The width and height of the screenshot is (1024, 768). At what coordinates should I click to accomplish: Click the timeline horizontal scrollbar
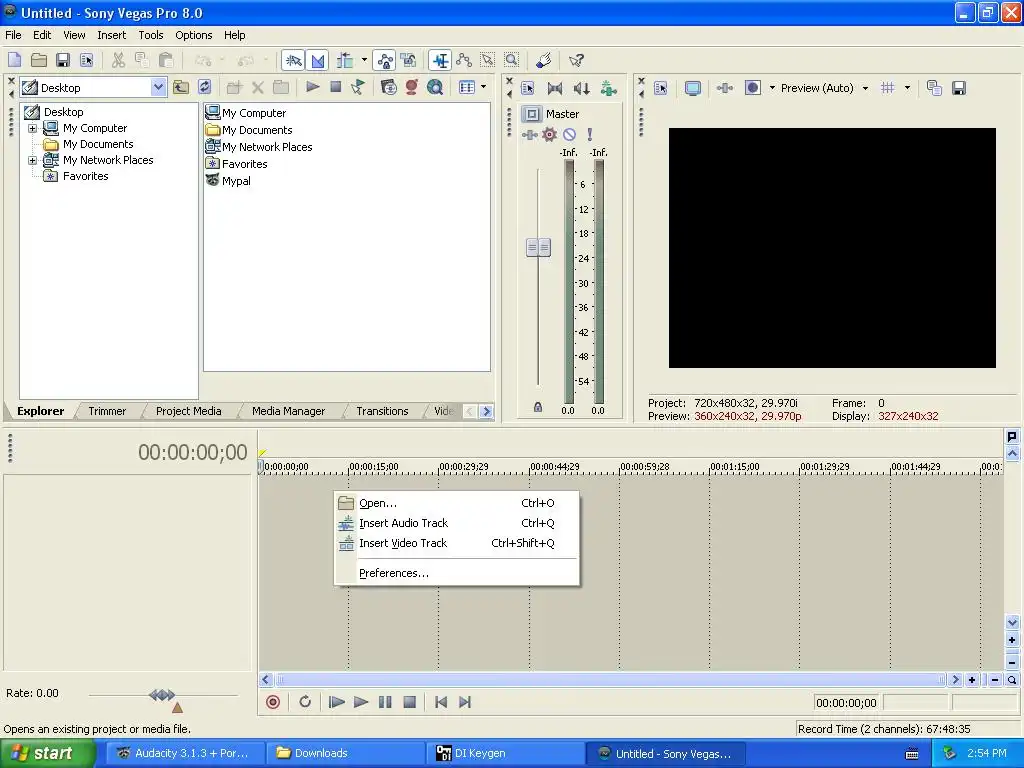(x=610, y=680)
